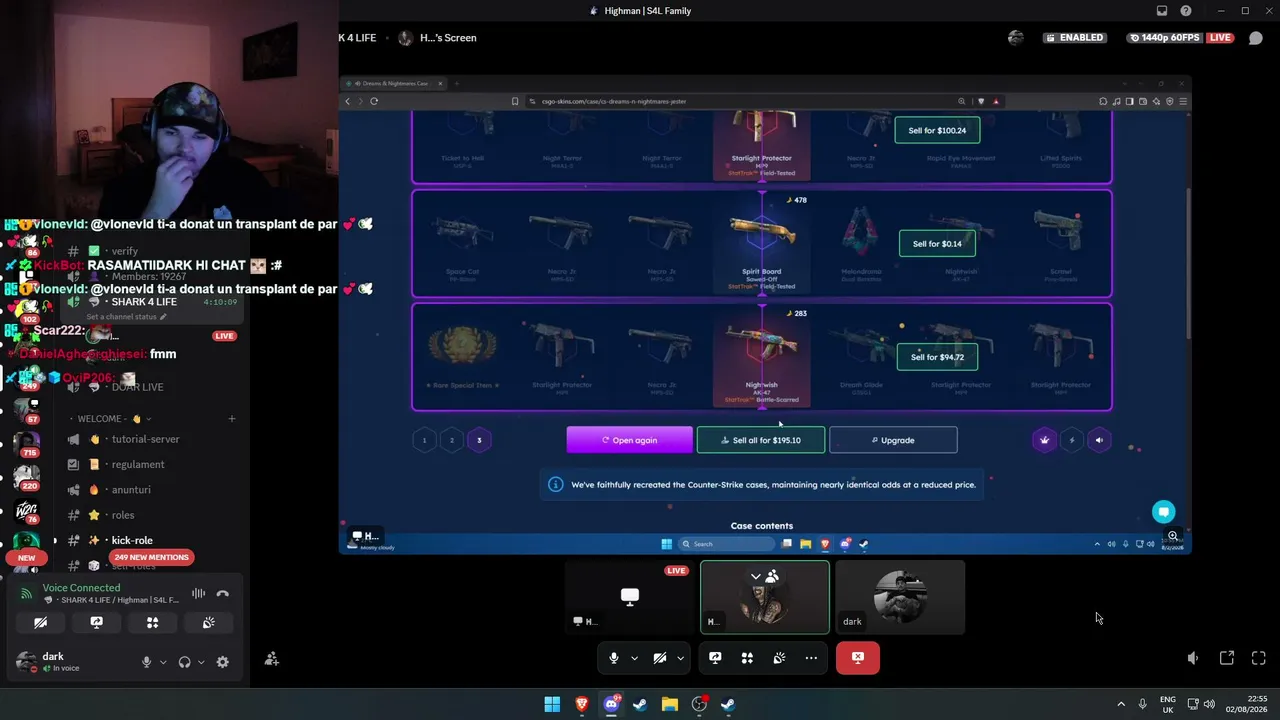Pop out the stream window
This screenshot has height=720, width=1280.
point(1226,658)
